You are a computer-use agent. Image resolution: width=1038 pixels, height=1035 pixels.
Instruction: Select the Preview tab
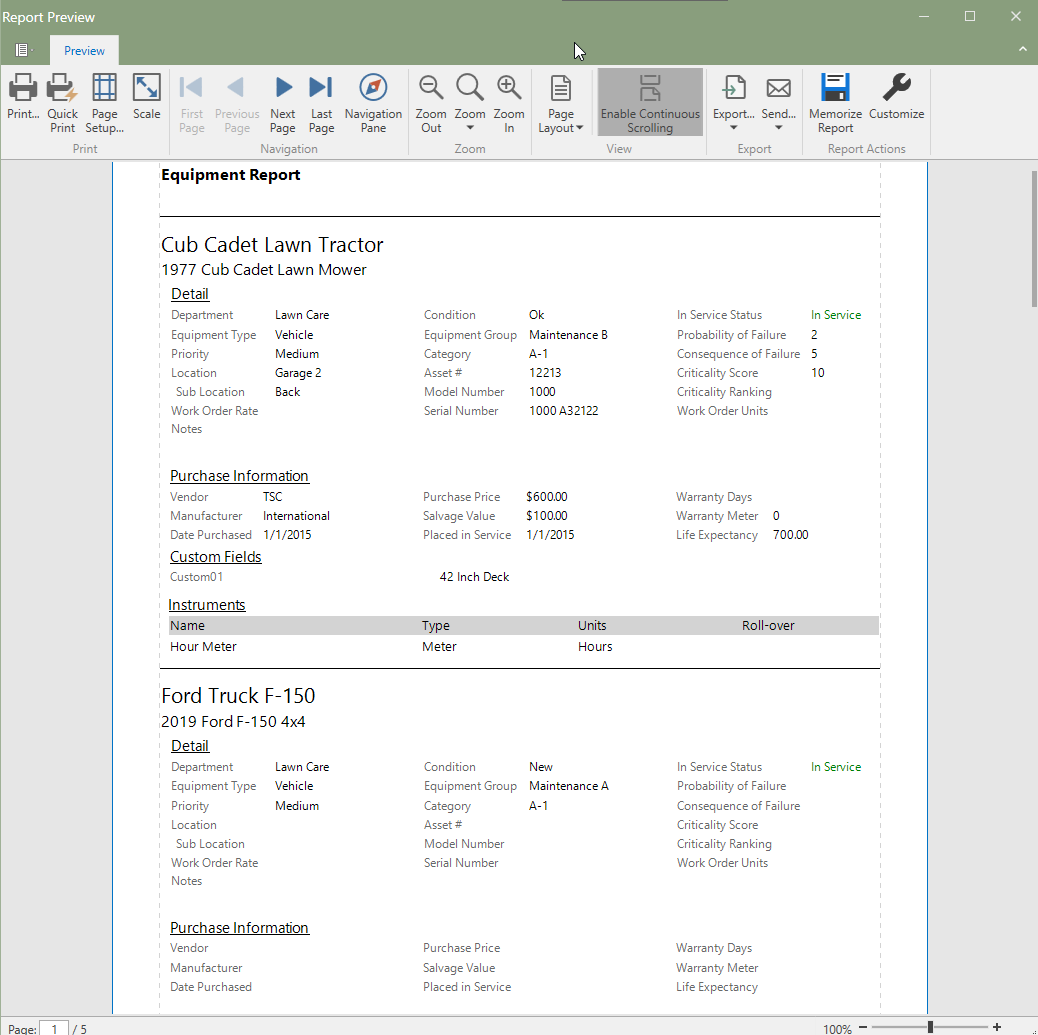pos(84,51)
